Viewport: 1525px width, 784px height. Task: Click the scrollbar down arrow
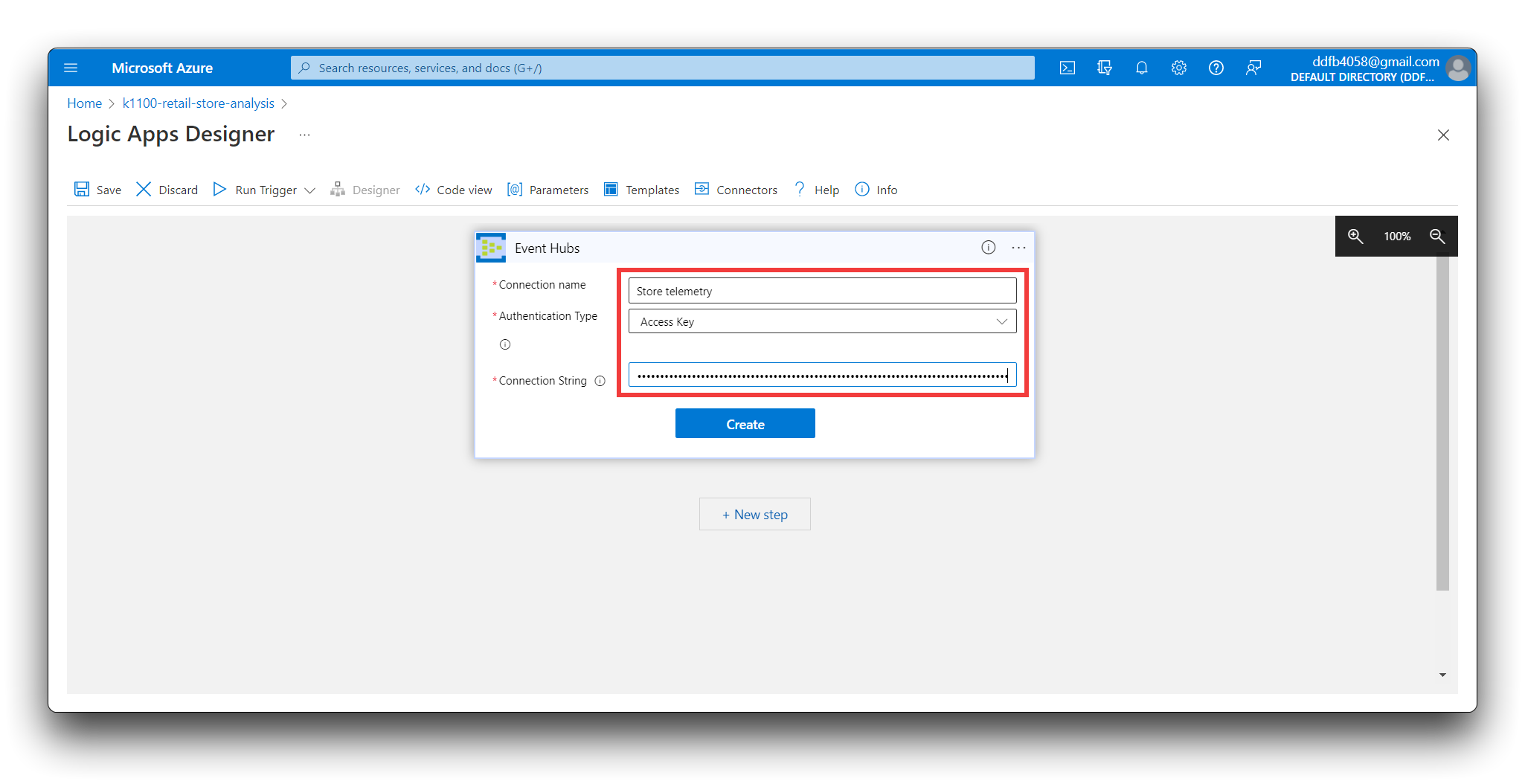click(x=1442, y=675)
